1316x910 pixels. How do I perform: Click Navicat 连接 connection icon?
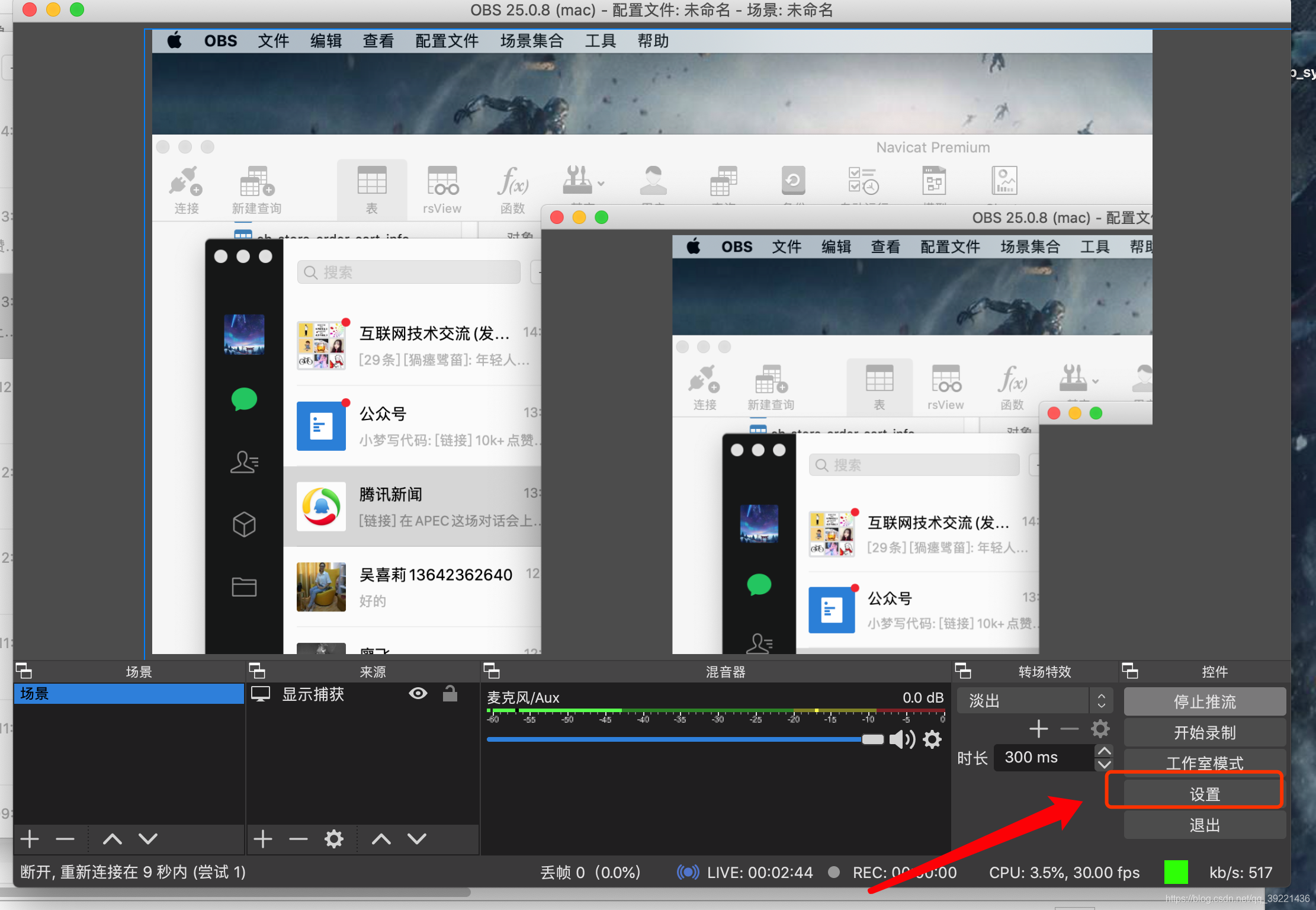coord(186,190)
